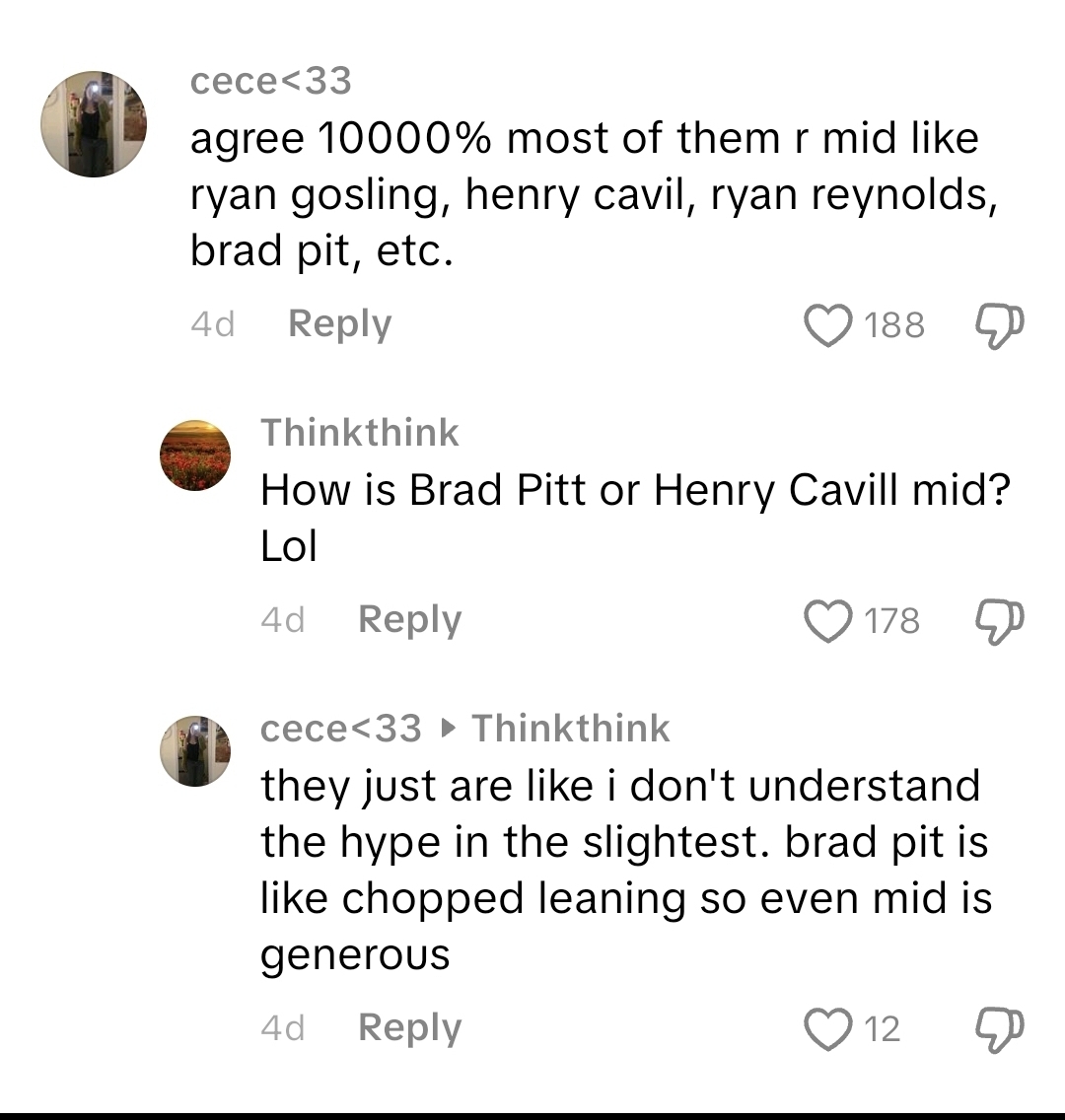This screenshot has height=1120, width=1065.
Task: Like cece<33's top comment with the heart
Action: coord(827,325)
